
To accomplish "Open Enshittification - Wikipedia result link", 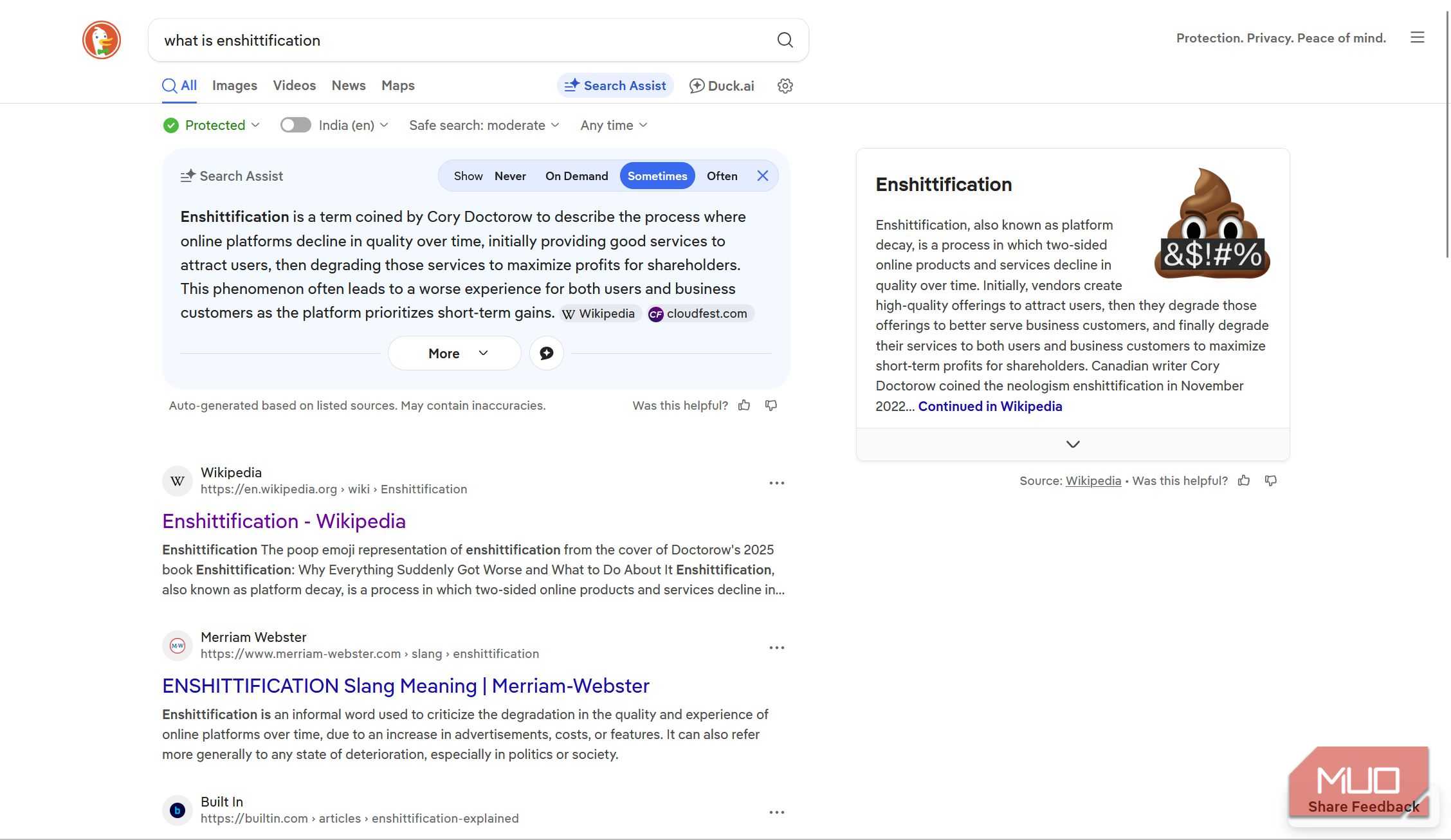I will 284,521.
